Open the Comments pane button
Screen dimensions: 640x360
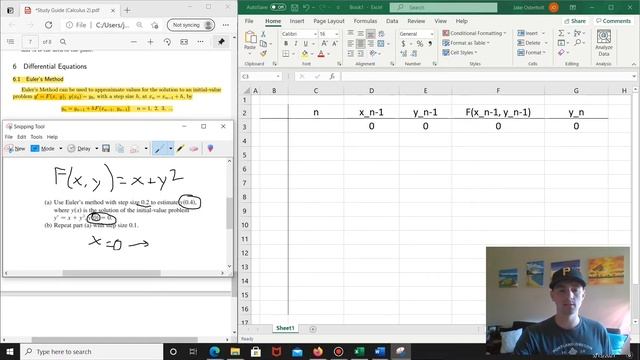pos(613,21)
